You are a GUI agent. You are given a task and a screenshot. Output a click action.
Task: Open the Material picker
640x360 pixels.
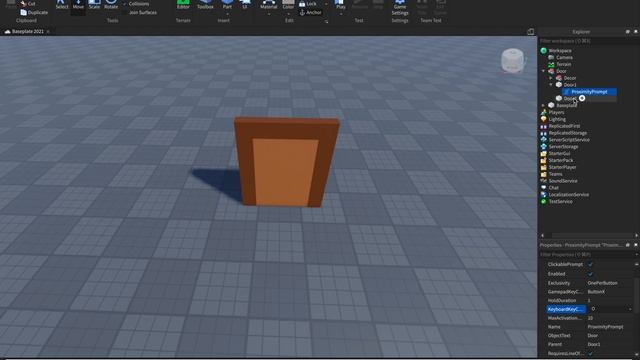[x=268, y=5]
